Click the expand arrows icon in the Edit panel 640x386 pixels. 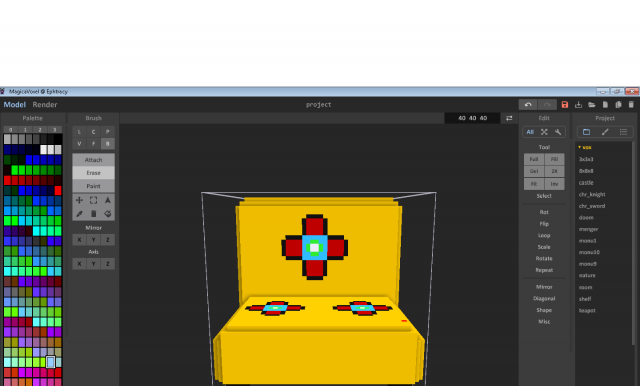click(544, 132)
